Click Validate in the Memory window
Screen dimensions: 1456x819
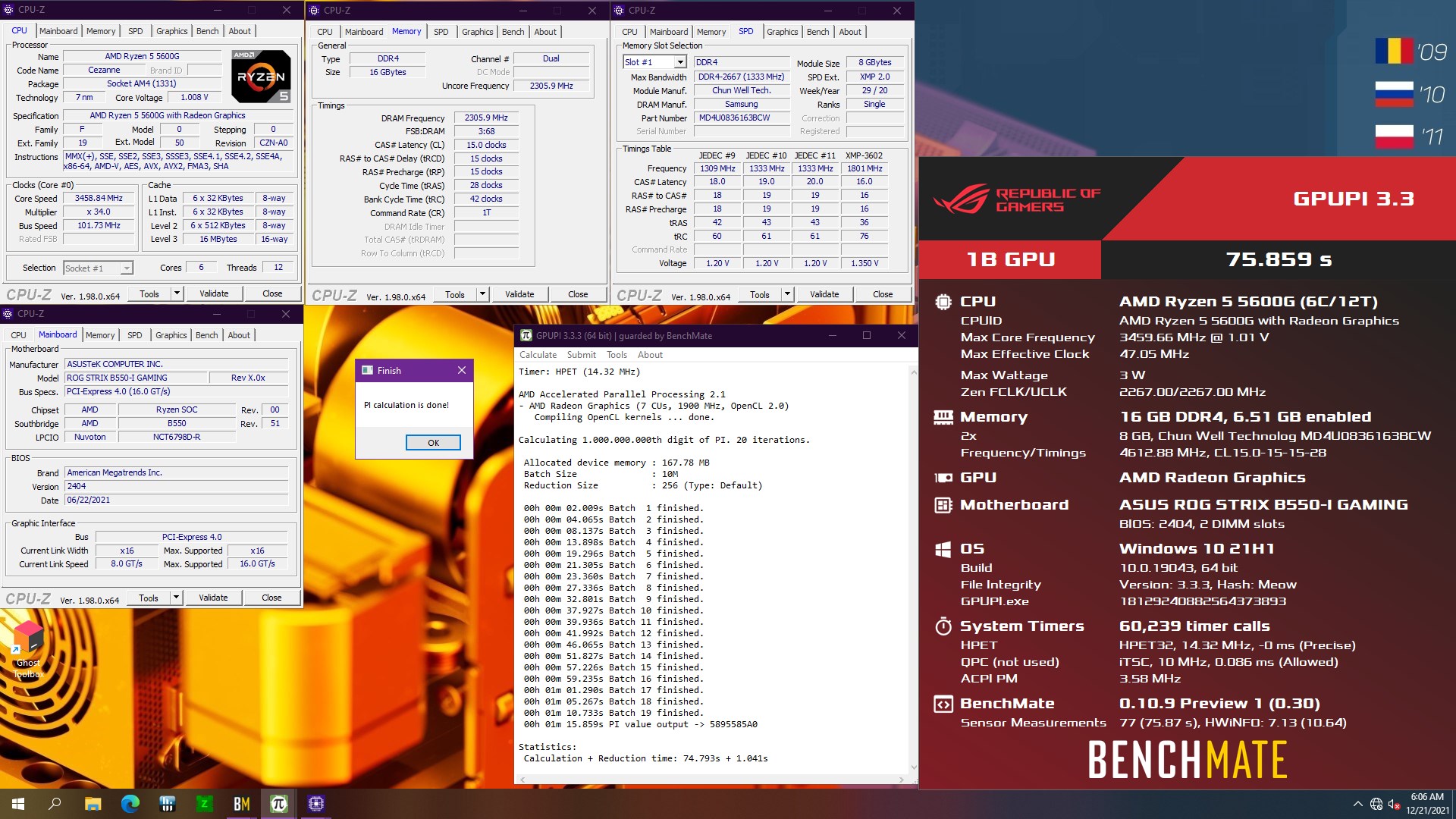tap(519, 294)
